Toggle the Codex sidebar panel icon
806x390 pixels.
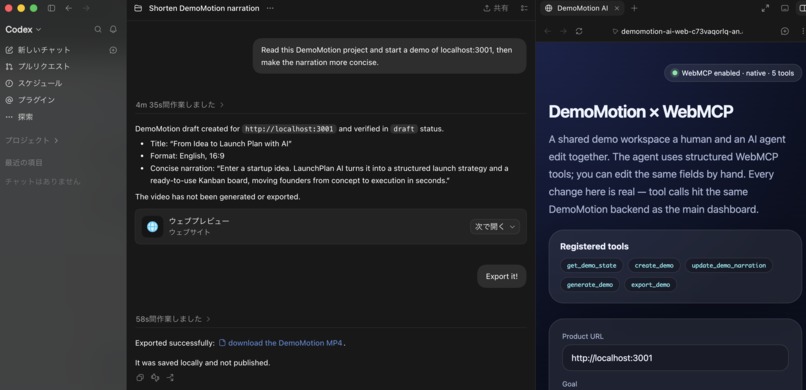coord(51,8)
